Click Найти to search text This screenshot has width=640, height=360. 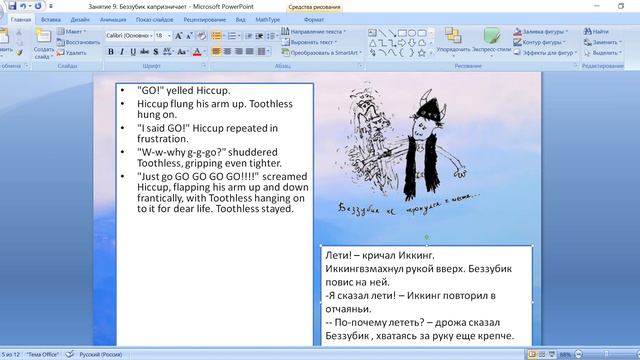[x=596, y=31]
